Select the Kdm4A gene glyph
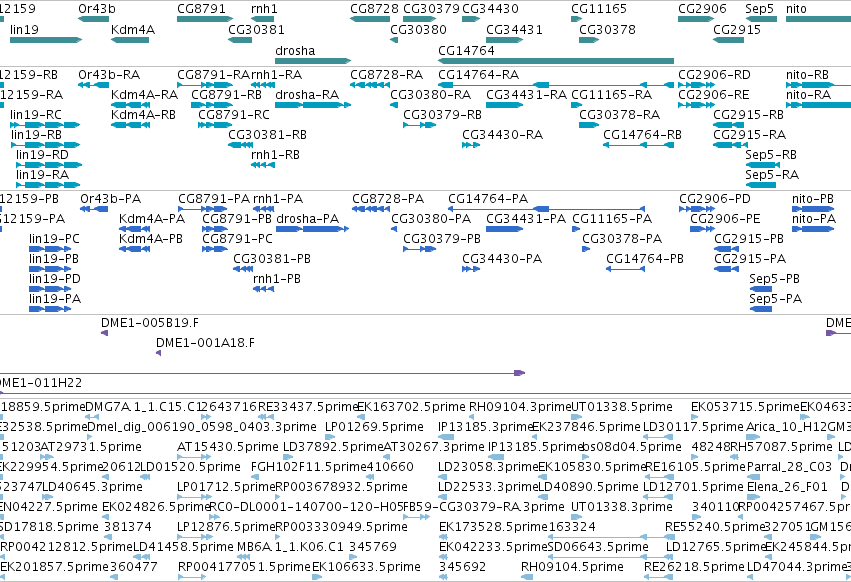Image resolution: width=851 pixels, height=582 pixels. point(130,40)
